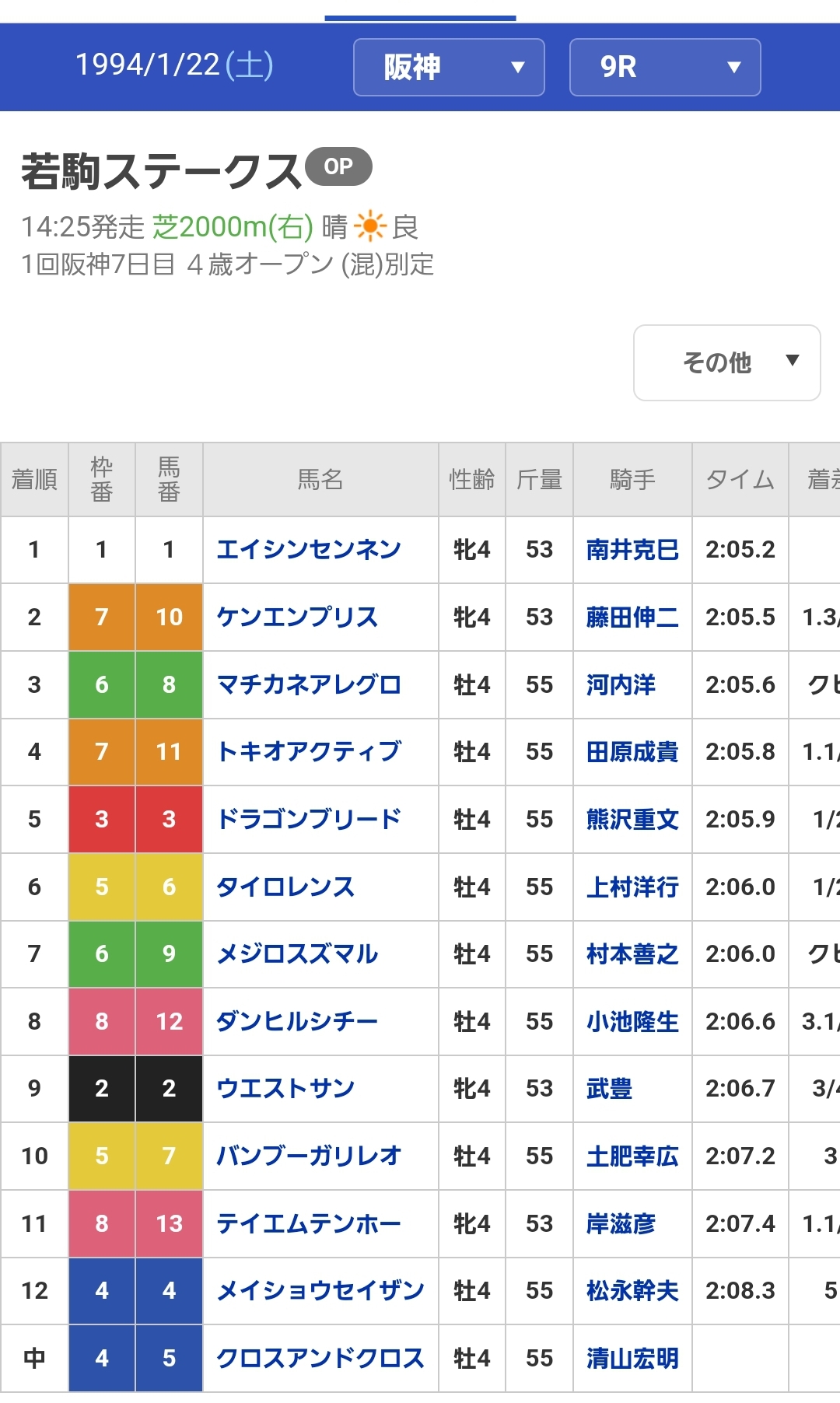Open horse ケンエンプリス page
840x1403 pixels.
[x=297, y=618]
